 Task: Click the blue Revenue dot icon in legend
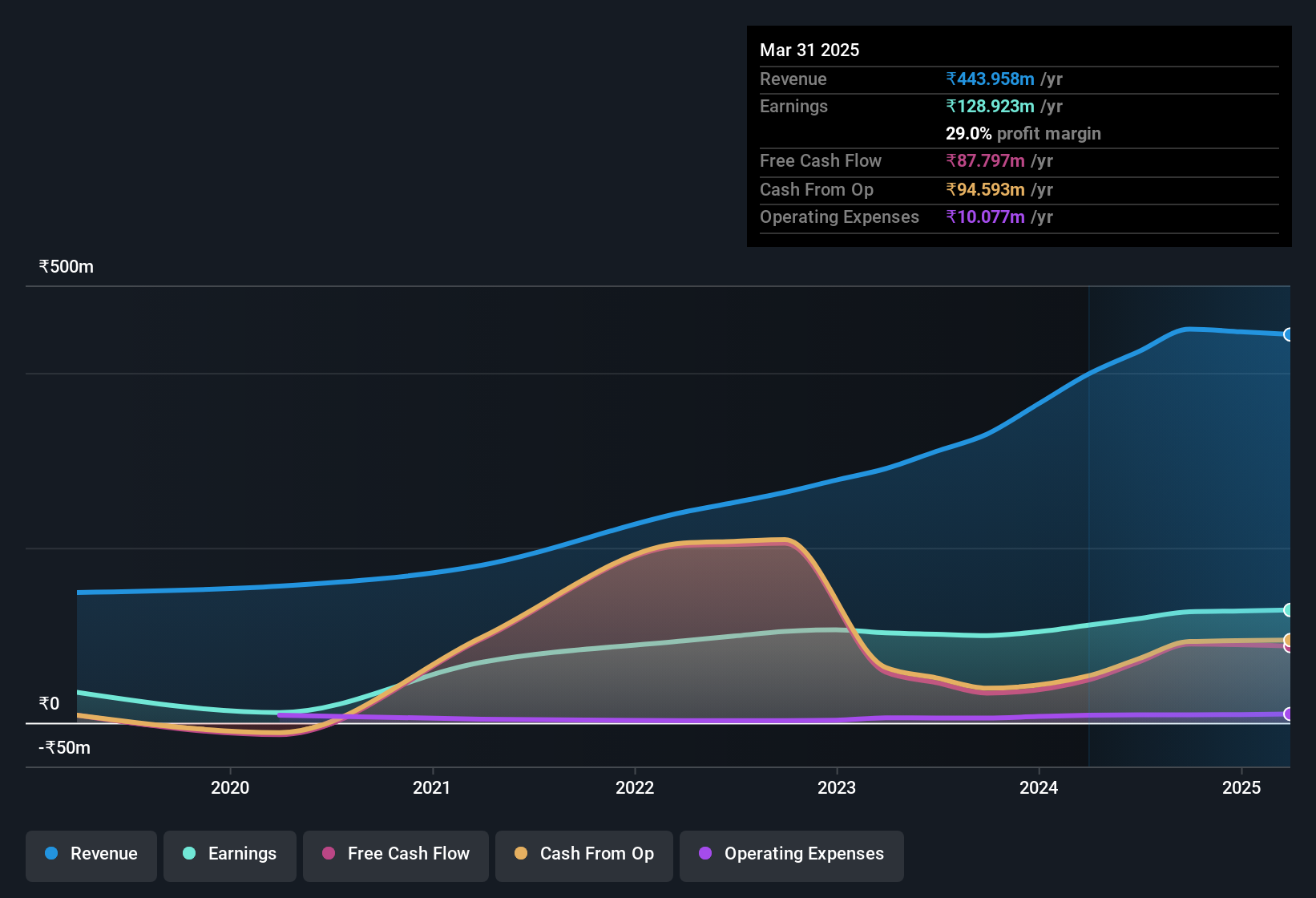(50, 854)
